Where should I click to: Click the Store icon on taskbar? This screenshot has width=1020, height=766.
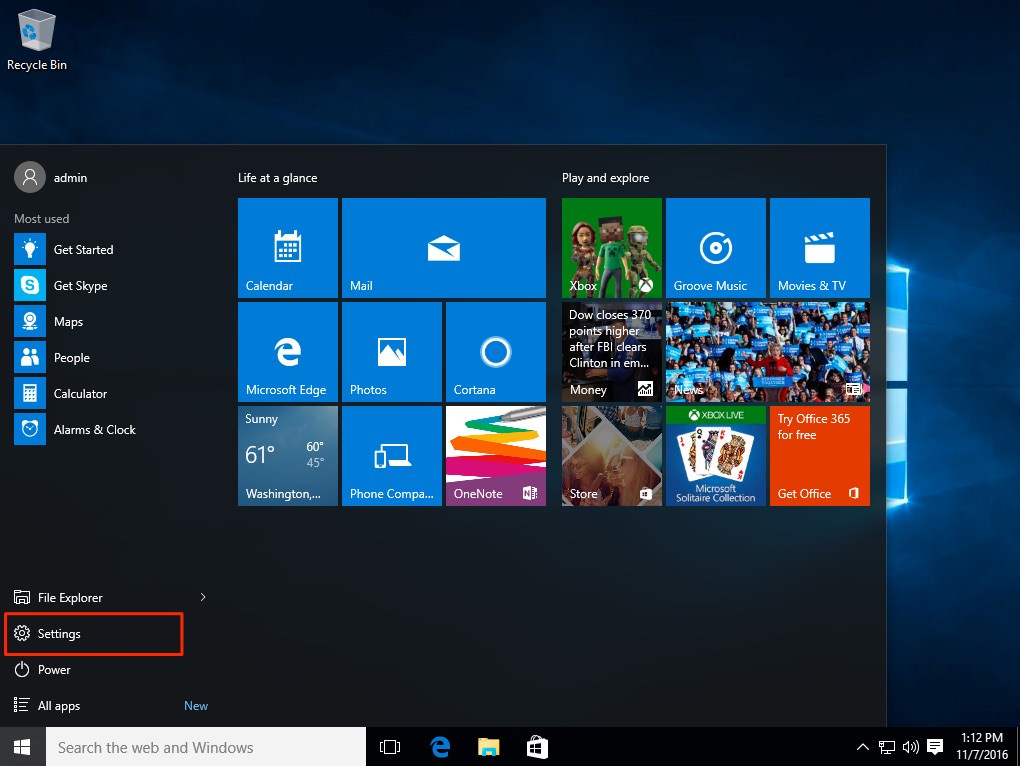[537, 747]
